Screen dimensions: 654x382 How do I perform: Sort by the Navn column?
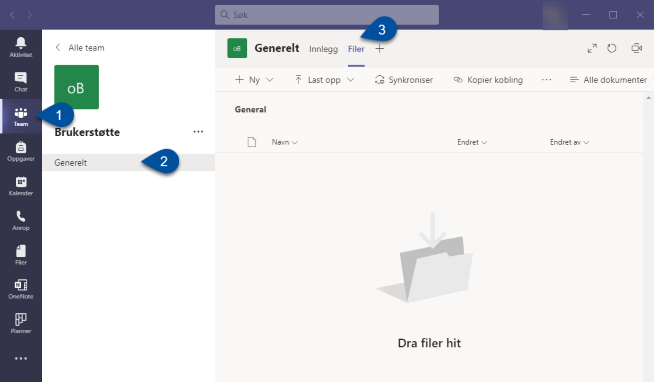pos(284,142)
